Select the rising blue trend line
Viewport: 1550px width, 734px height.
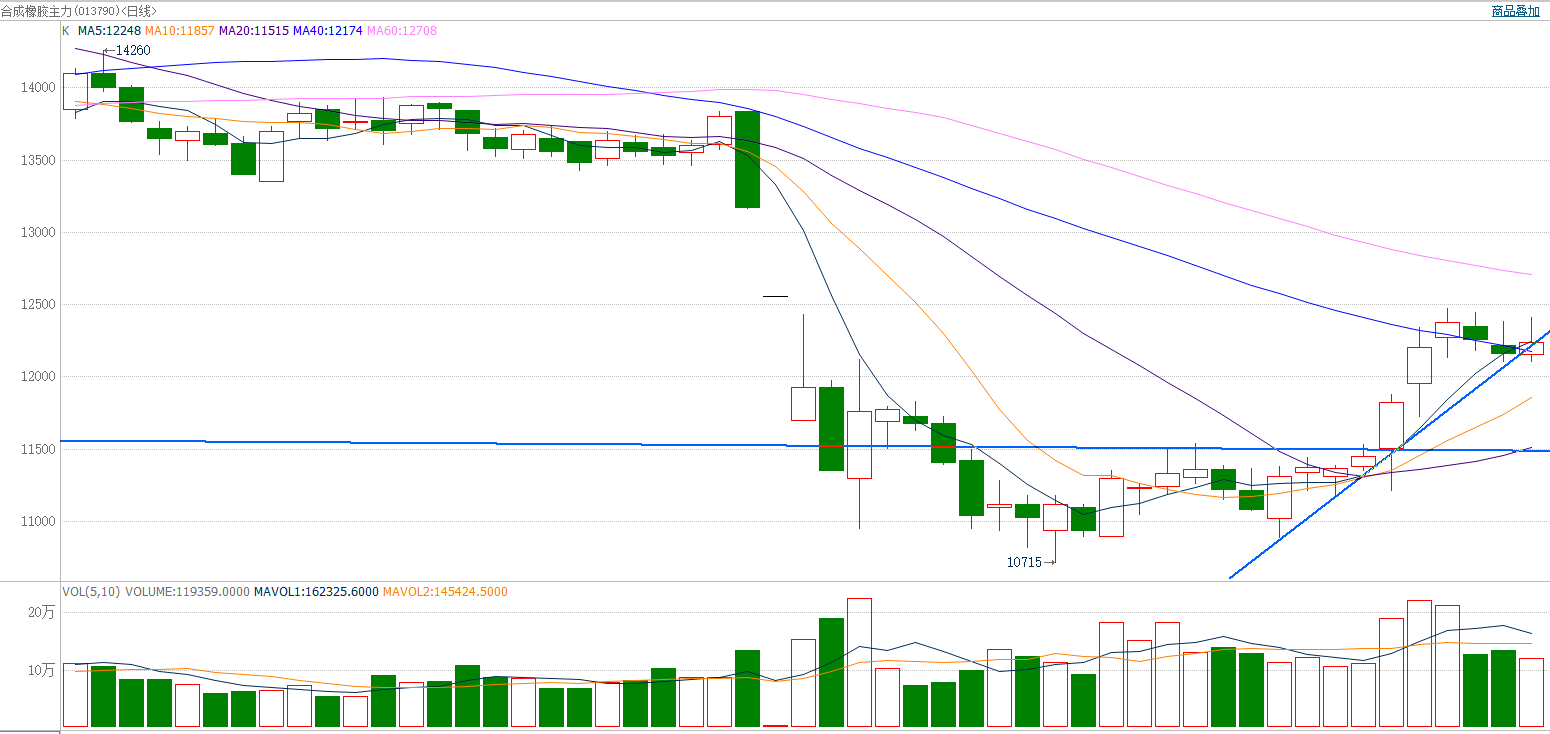coord(1390,455)
